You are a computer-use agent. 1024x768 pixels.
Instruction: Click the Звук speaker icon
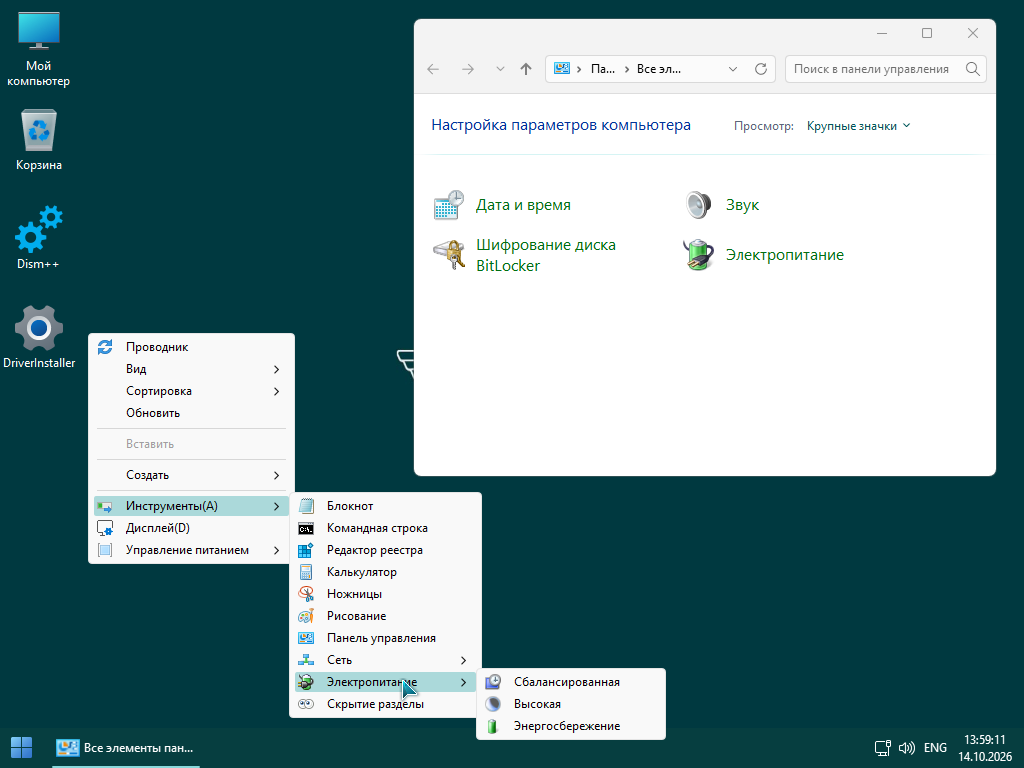698,205
